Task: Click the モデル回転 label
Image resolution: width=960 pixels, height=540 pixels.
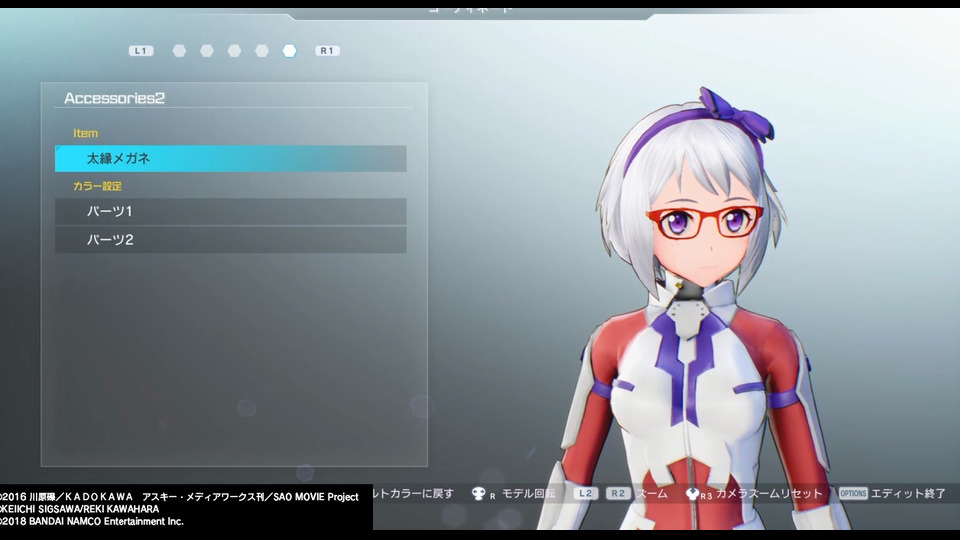Action: click(528, 493)
